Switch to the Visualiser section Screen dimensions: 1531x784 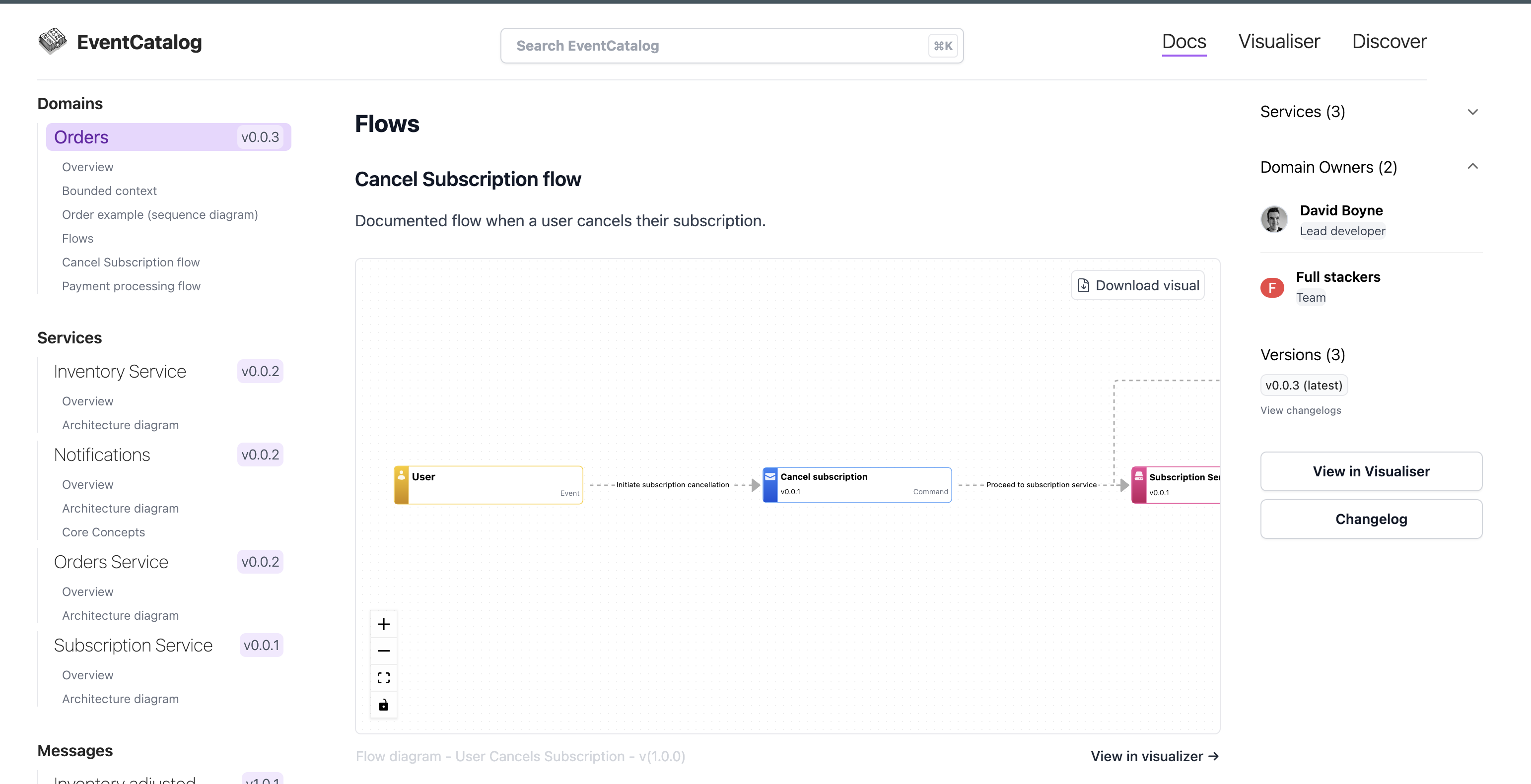[1278, 41]
